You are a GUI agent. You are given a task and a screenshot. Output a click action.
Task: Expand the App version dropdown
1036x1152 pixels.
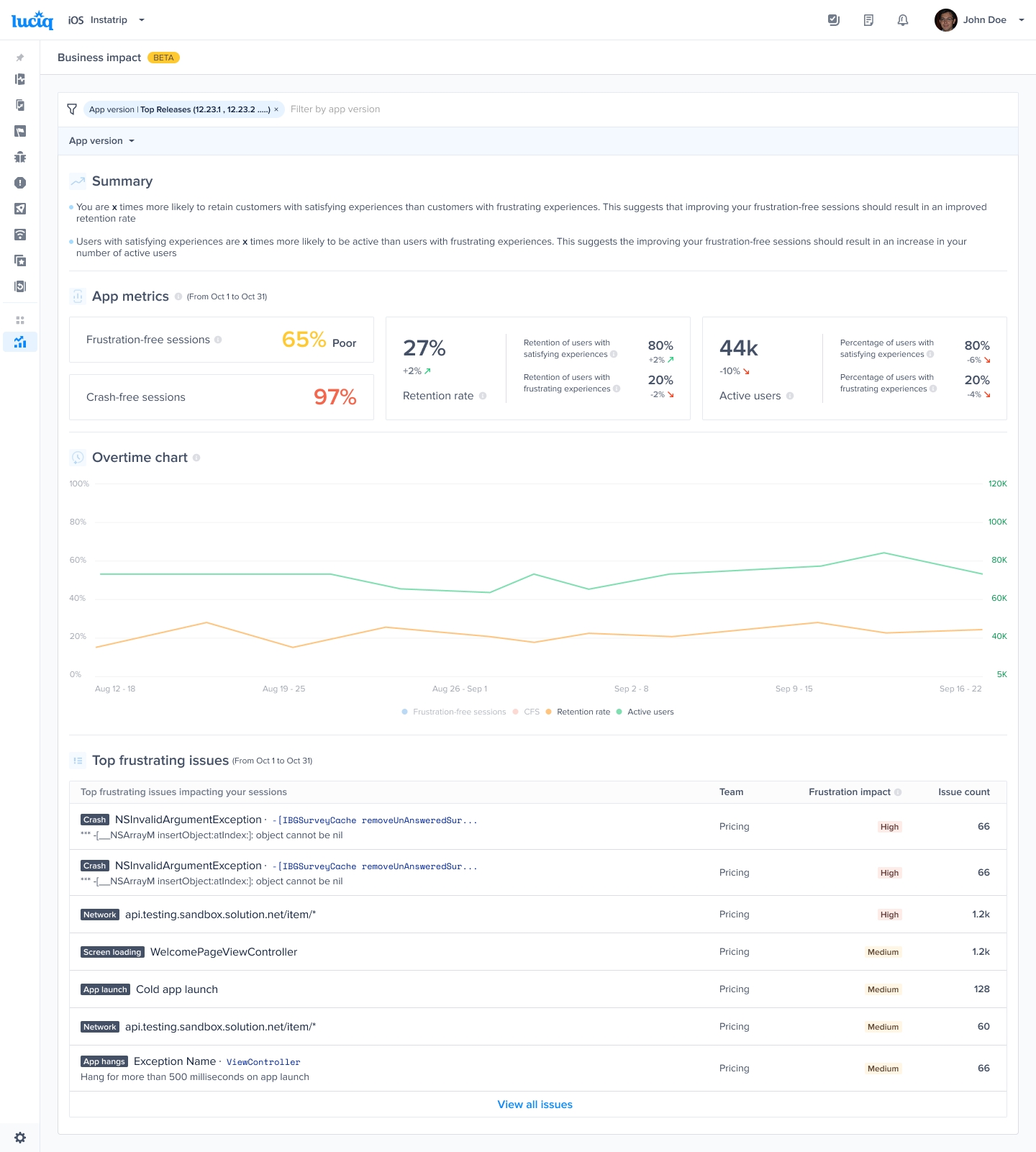pyautogui.click(x=101, y=141)
